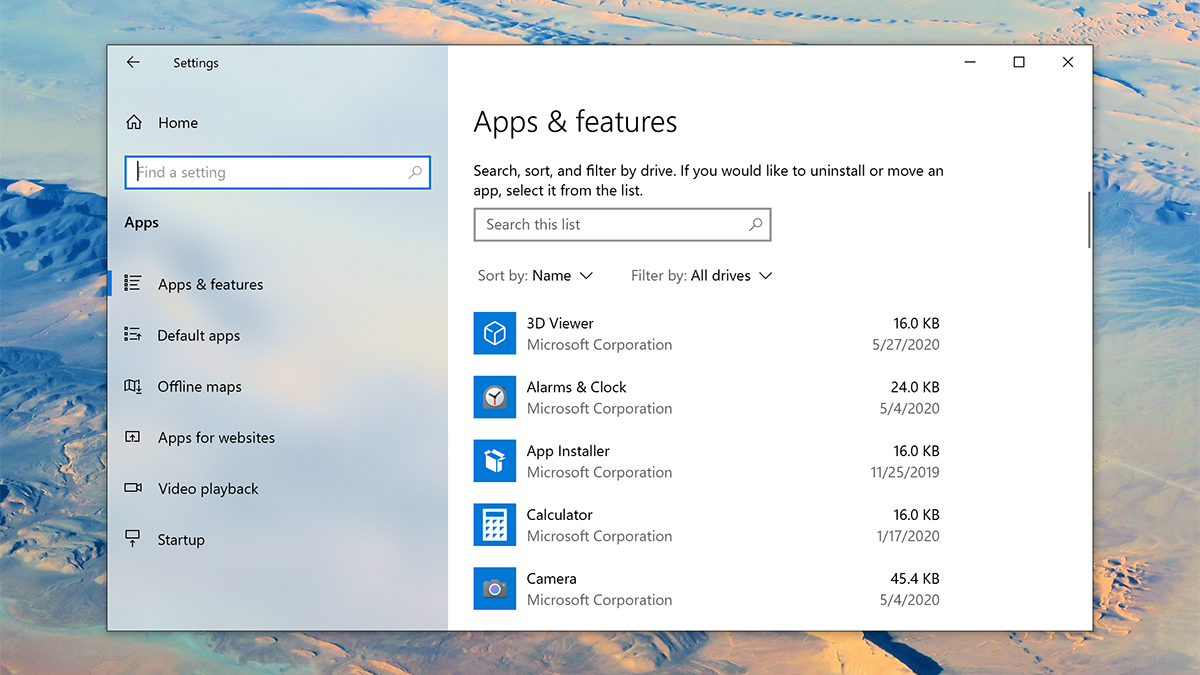Click the back arrow in Settings
1200x675 pixels.
(x=133, y=62)
